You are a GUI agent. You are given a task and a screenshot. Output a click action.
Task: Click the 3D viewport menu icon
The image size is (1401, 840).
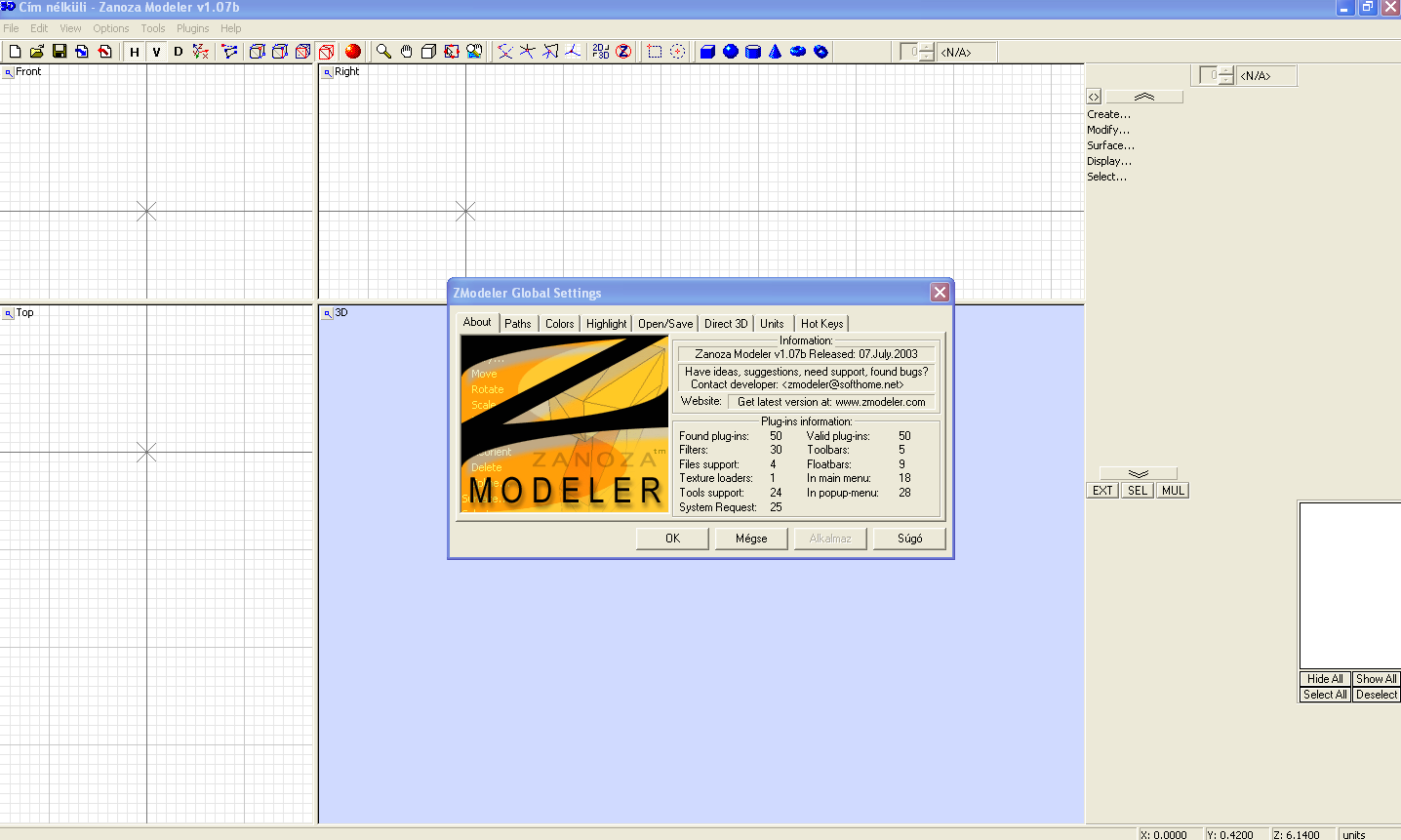[328, 313]
